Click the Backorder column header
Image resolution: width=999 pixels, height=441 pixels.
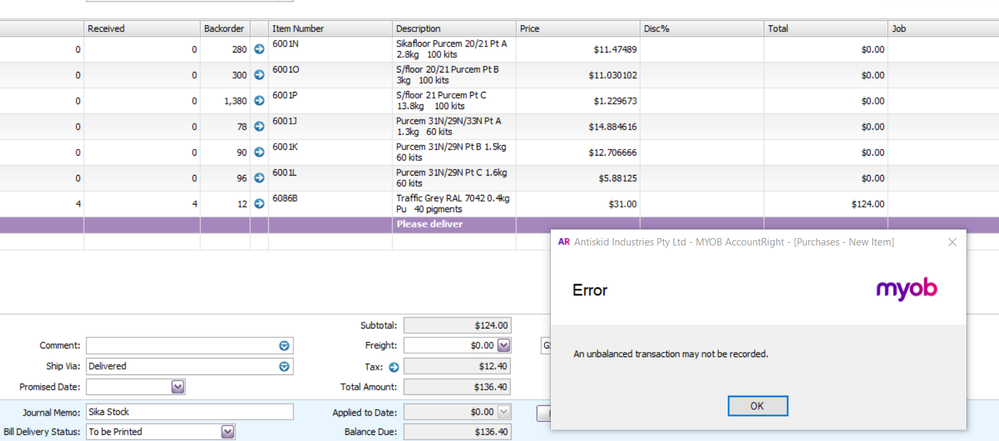coord(224,29)
